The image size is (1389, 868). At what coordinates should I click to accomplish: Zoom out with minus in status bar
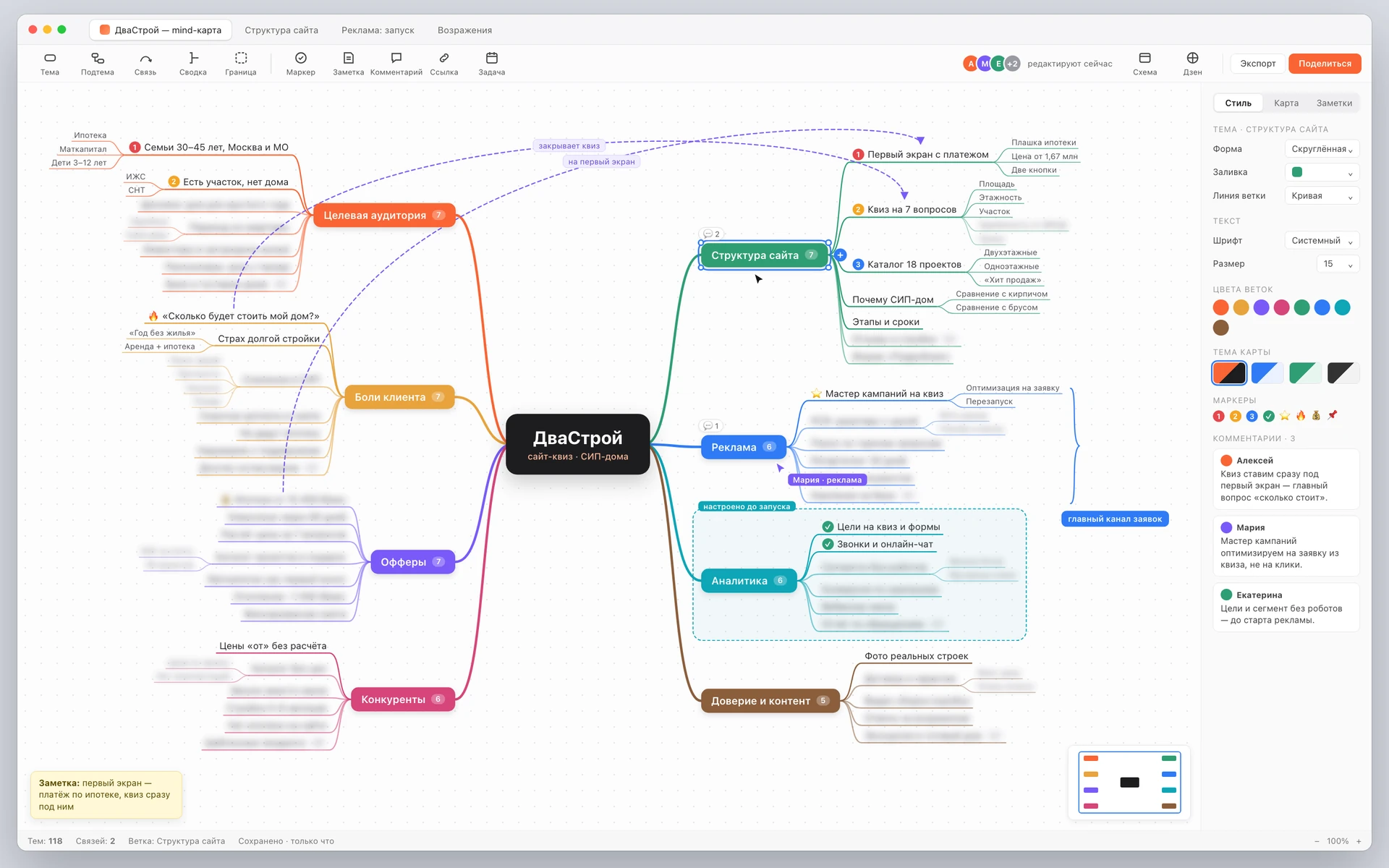tap(1317, 841)
